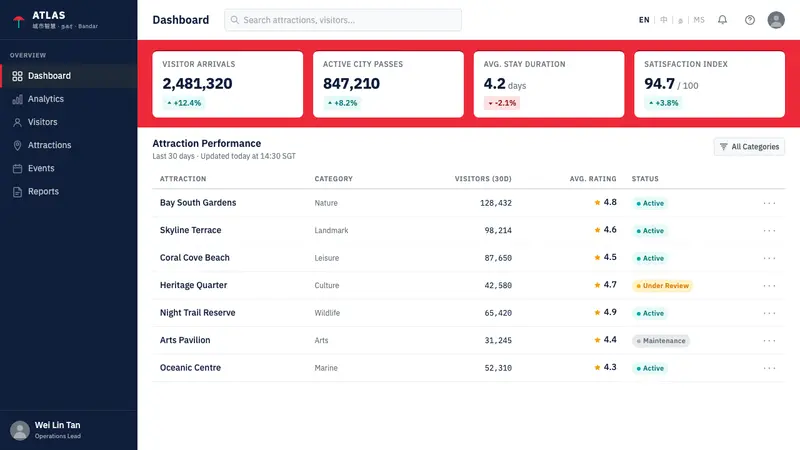The height and width of the screenshot is (450, 800).
Task: Select the Oceanic Centre name
Action: coord(190,368)
